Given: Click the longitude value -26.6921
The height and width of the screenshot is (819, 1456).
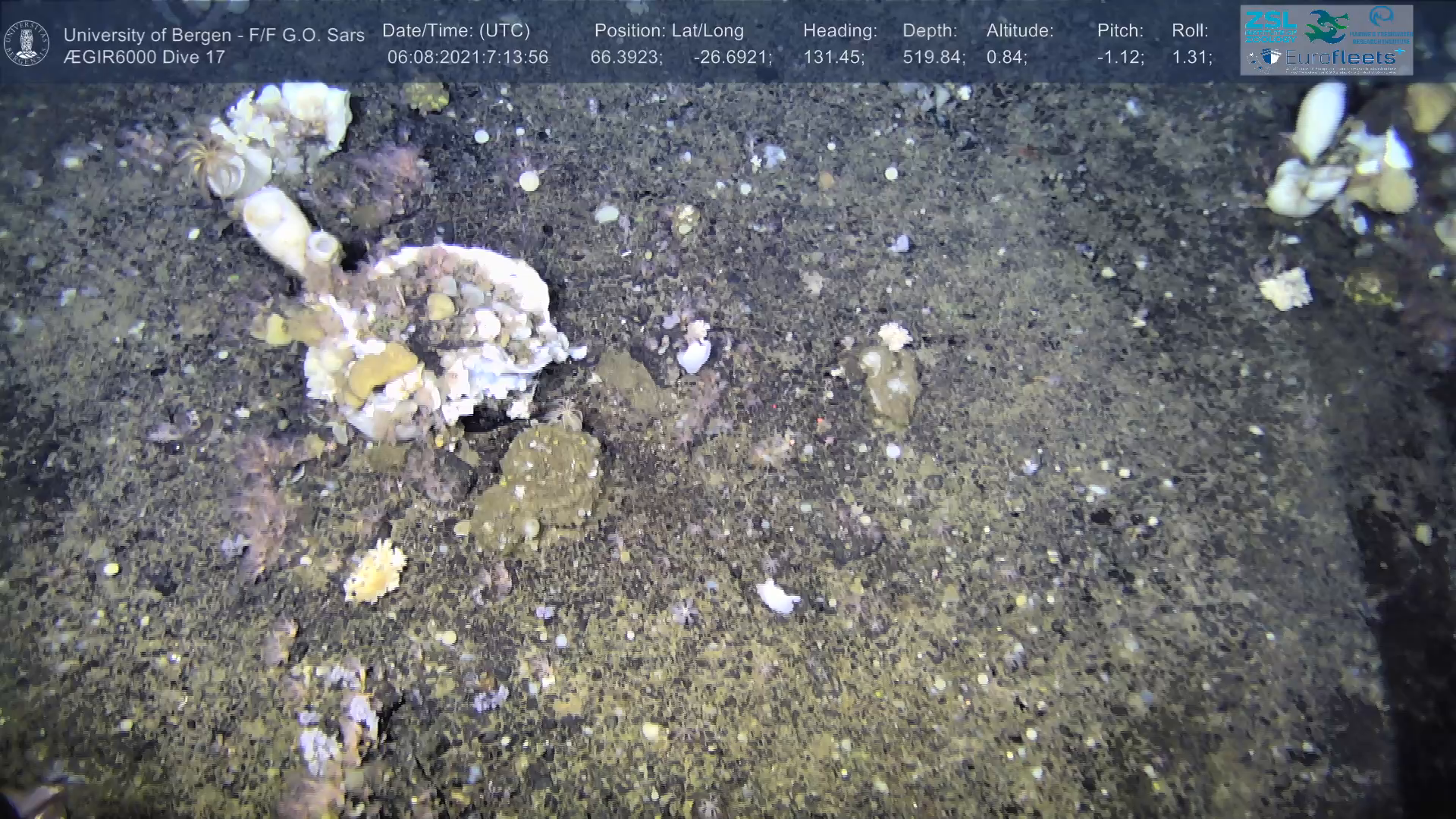Looking at the screenshot, I should pyautogui.click(x=732, y=58).
